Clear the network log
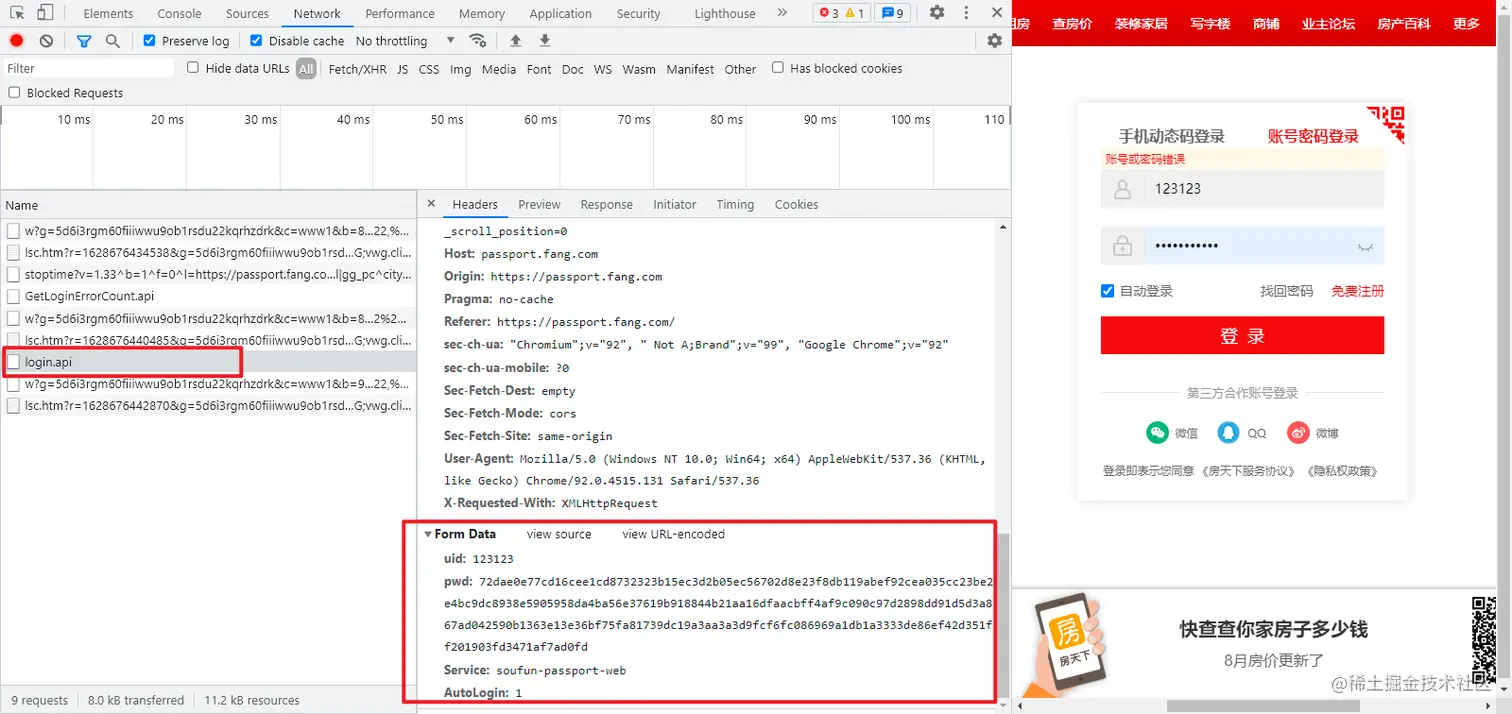1512x714 pixels. [46, 41]
